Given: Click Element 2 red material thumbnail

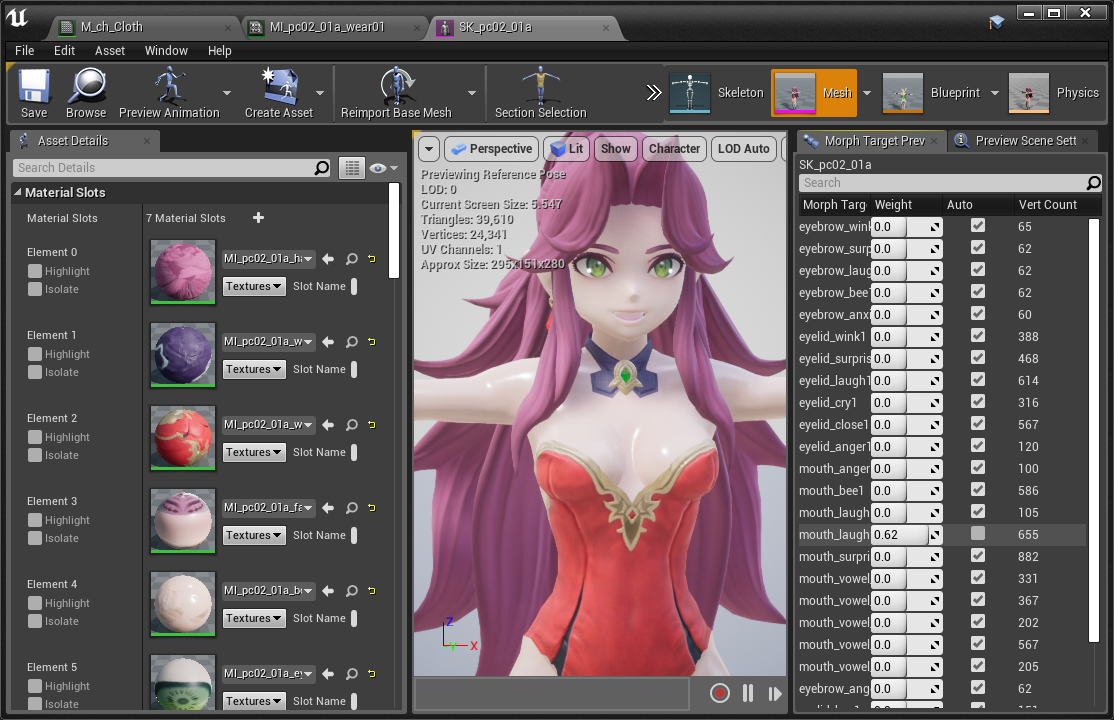Looking at the screenshot, I should [x=183, y=437].
